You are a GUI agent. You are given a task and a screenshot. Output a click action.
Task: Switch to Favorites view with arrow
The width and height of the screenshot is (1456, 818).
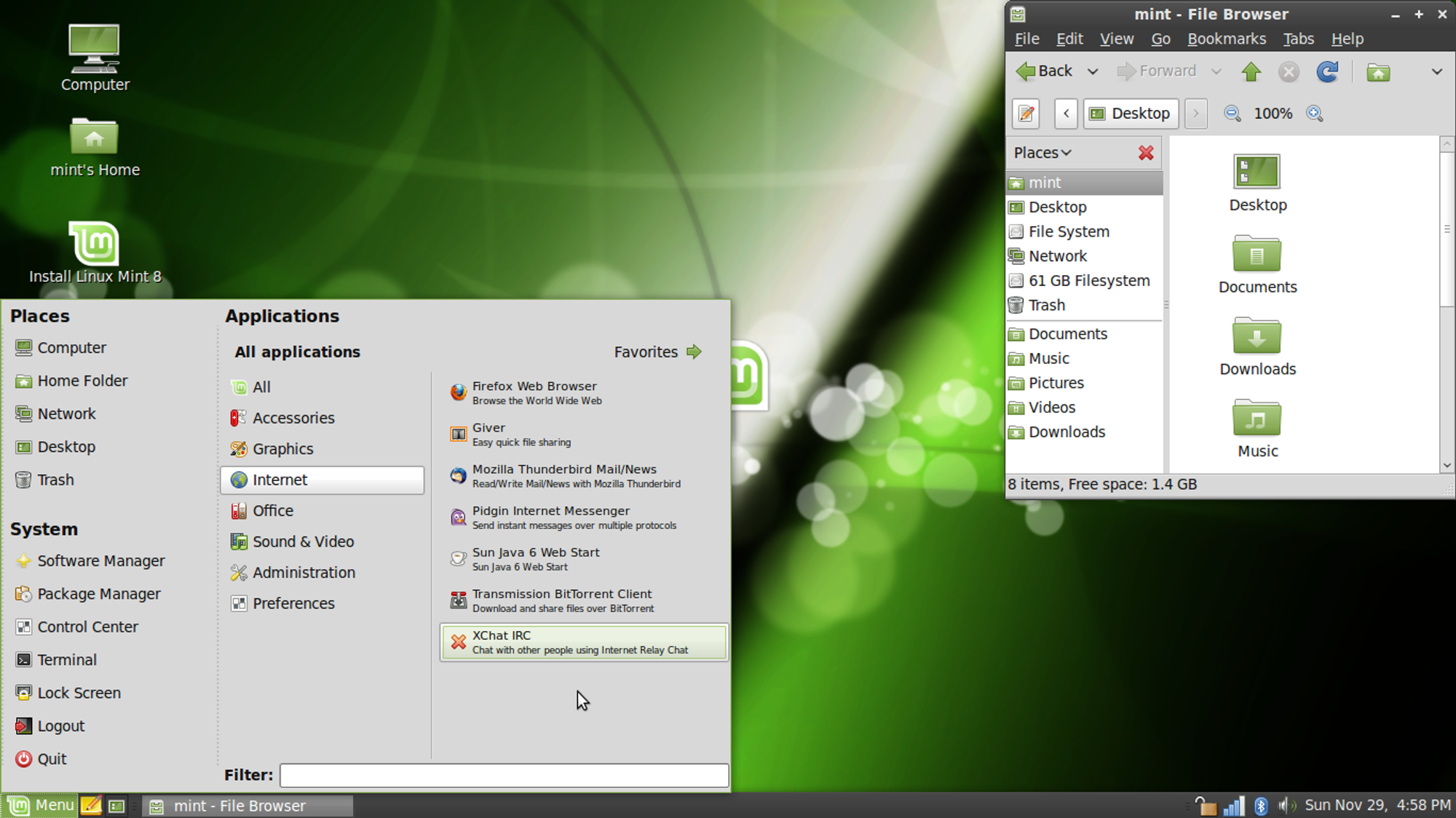point(657,352)
